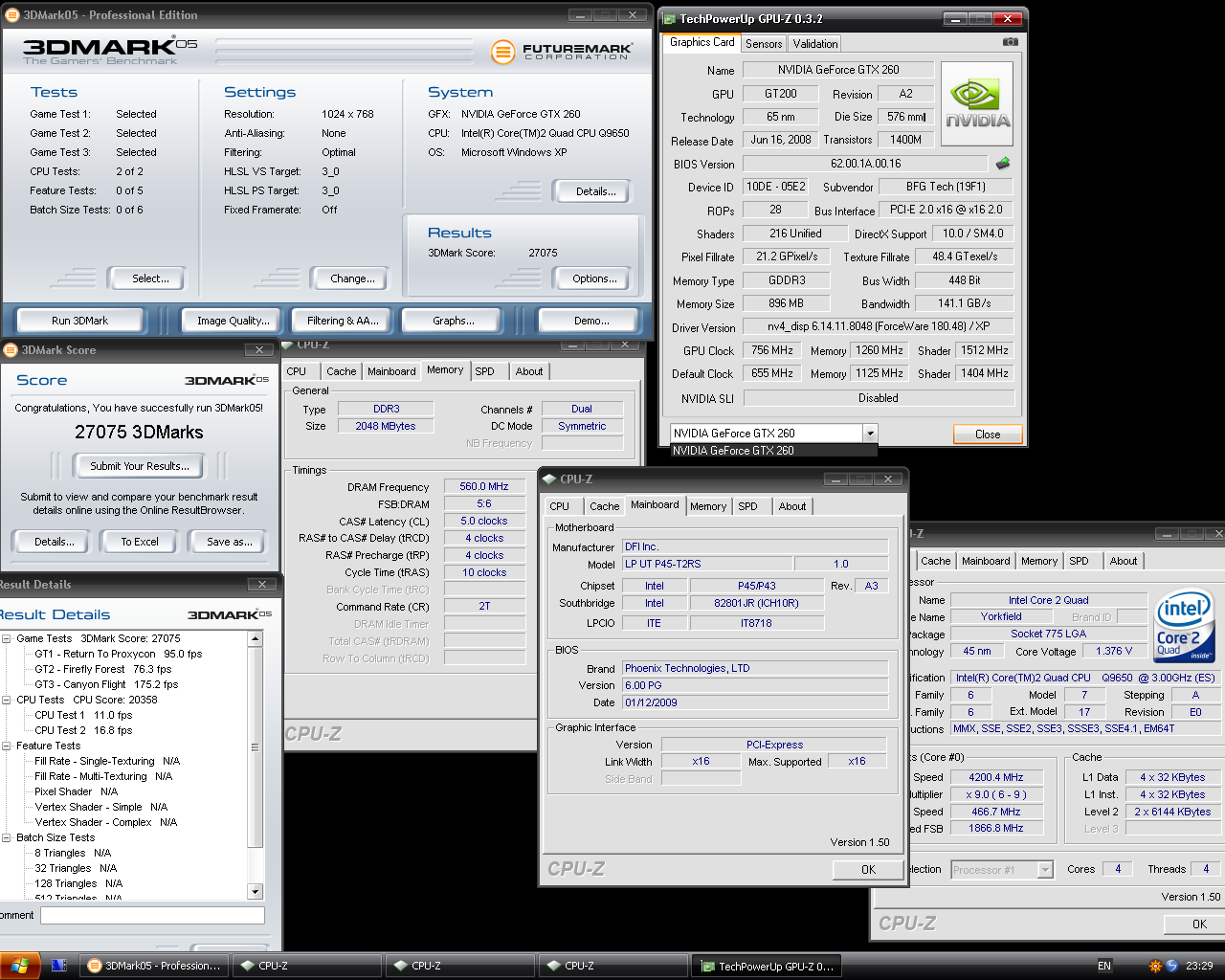Click the EN language indicator in tray
The height and width of the screenshot is (980, 1225).
1104,966
